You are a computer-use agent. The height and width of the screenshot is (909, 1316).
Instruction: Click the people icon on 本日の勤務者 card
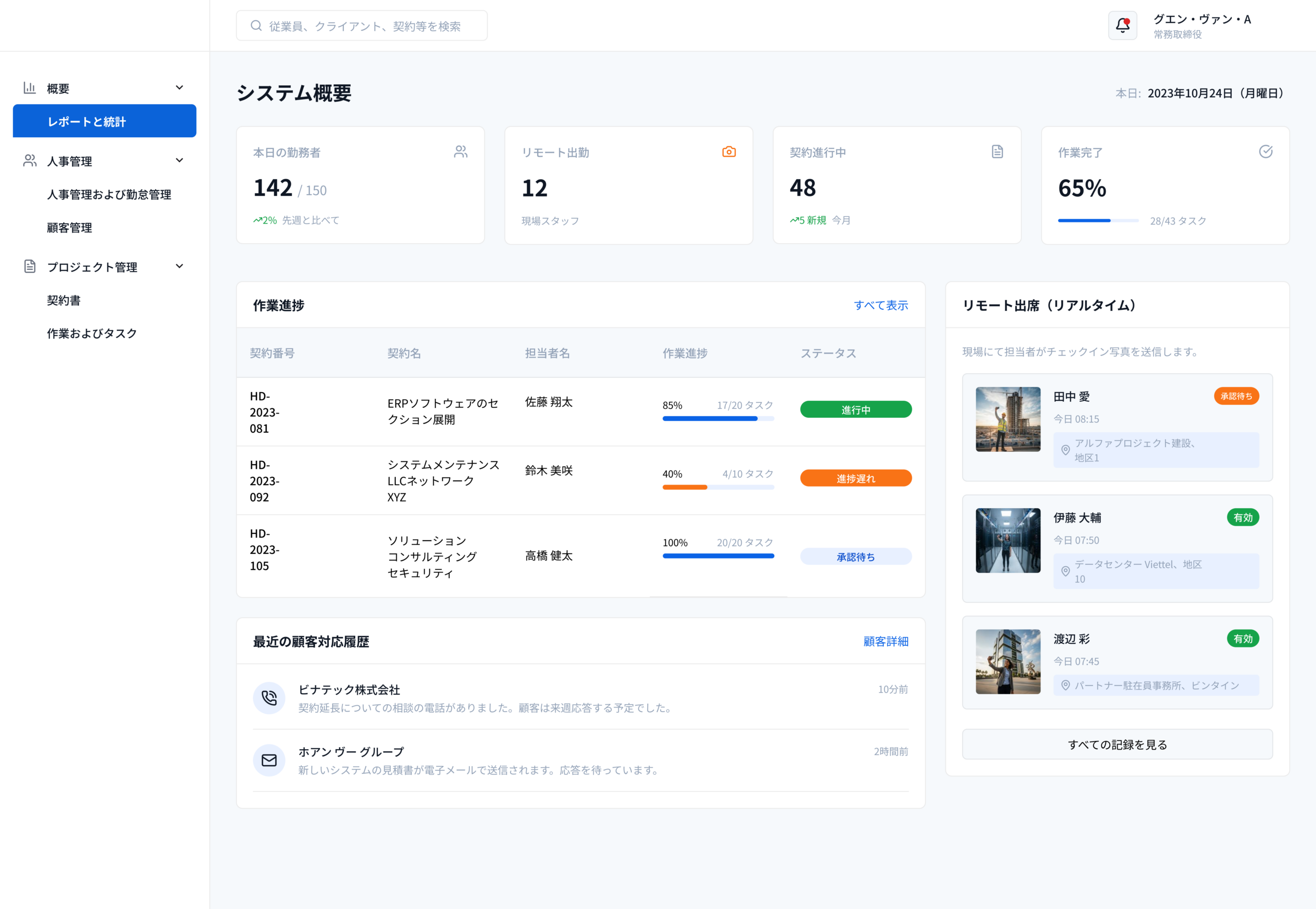coord(461,152)
